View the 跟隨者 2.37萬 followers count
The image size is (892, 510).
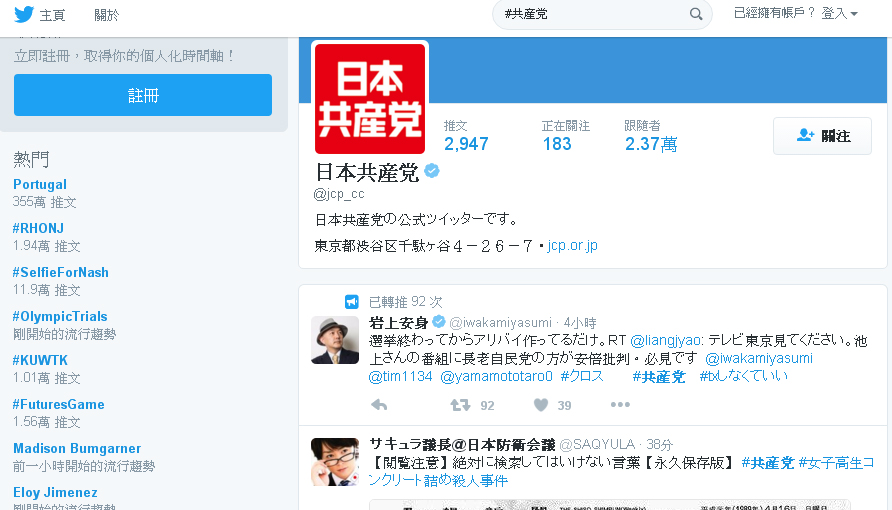pos(651,135)
